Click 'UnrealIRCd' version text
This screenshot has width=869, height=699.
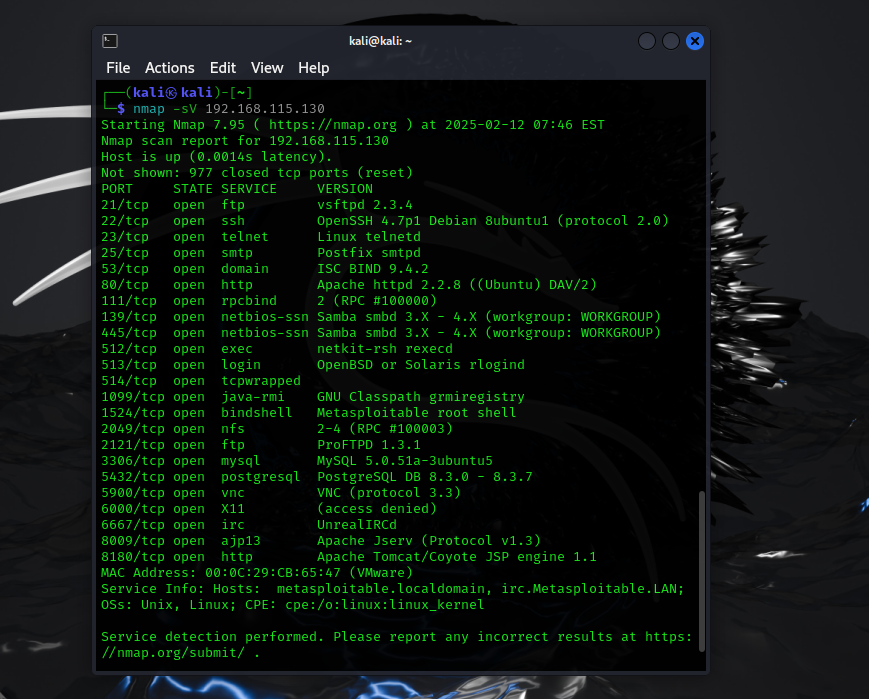[x=357, y=525]
